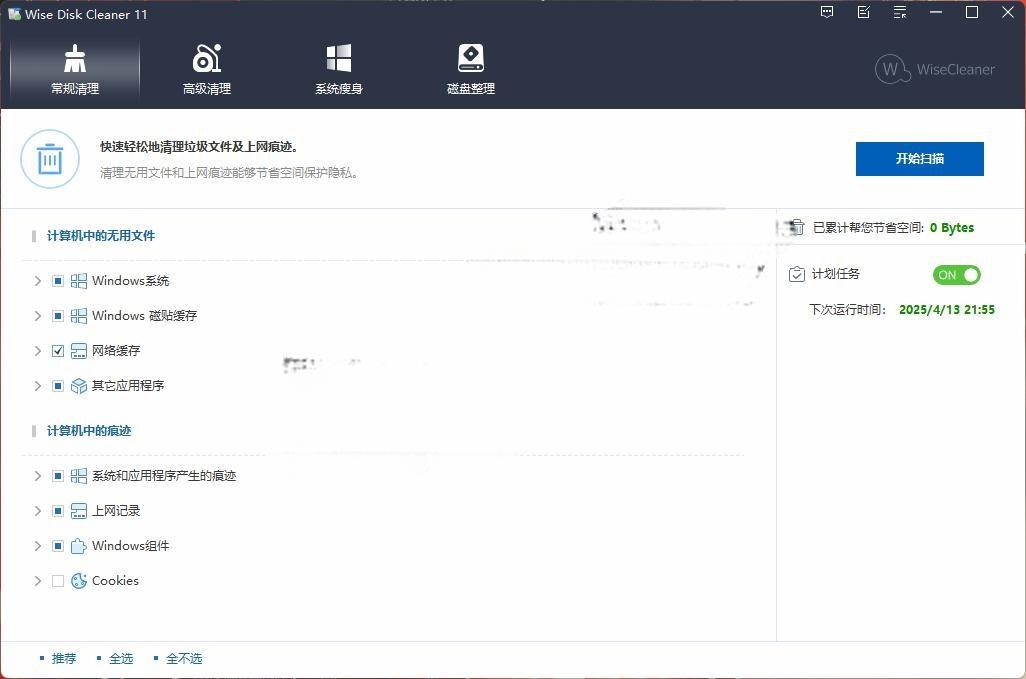
Task: Toggle the 计划任务 ON switch
Action: [x=957, y=275]
